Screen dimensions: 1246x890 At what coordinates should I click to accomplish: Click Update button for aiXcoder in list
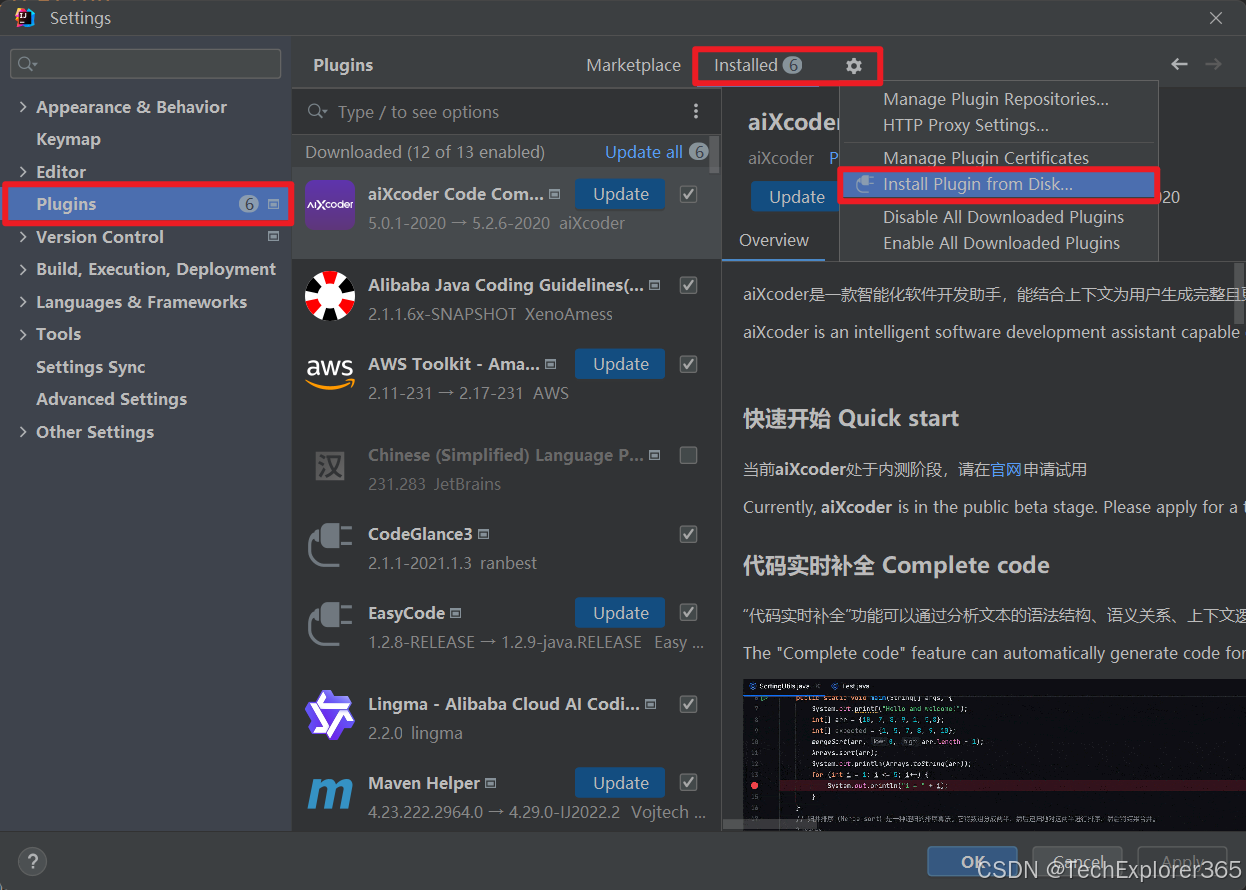click(x=620, y=194)
